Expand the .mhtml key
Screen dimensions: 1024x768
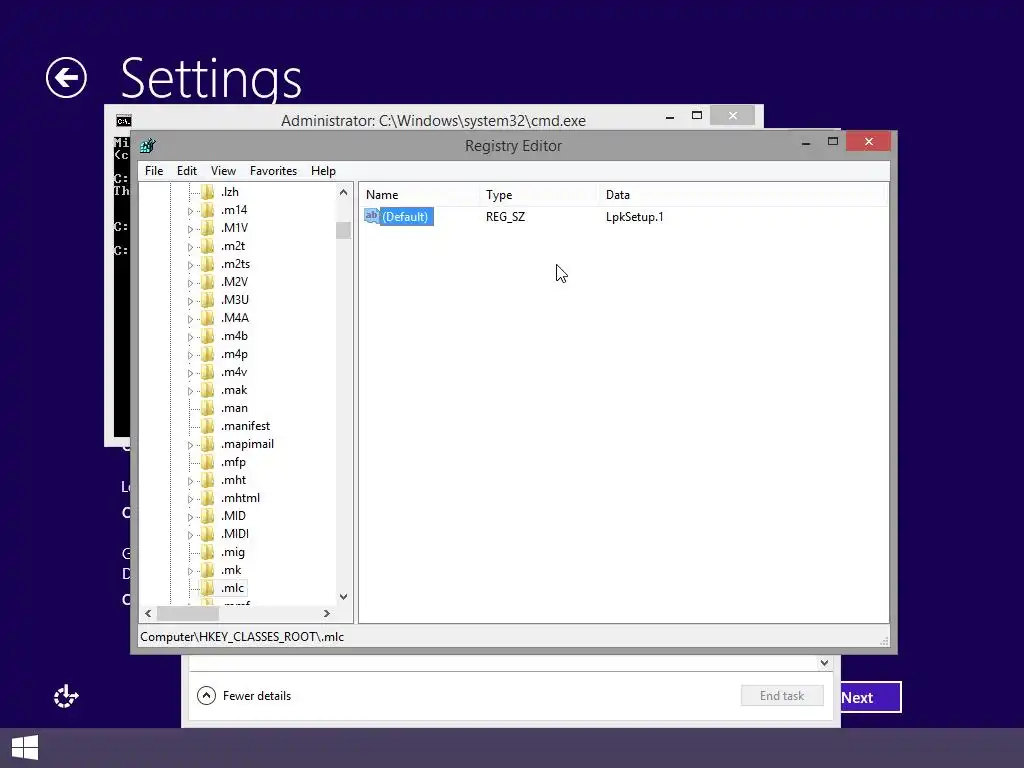point(190,499)
